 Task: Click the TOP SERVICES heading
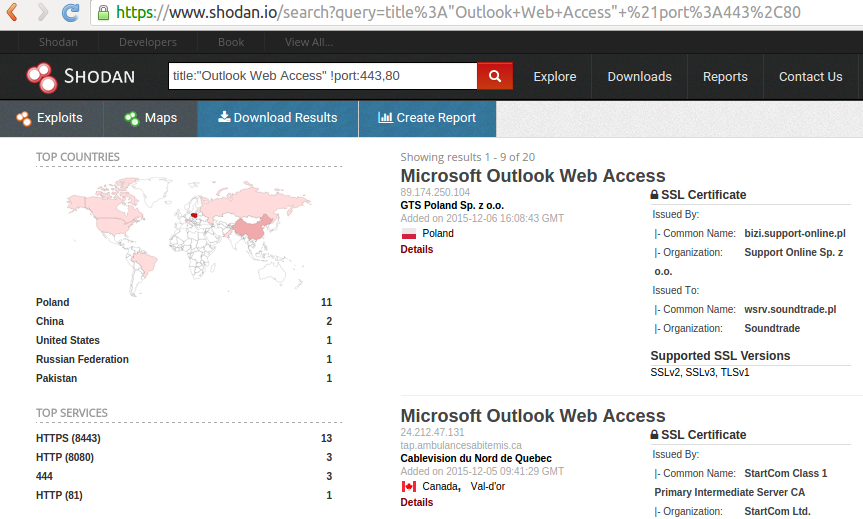(x=72, y=413)
